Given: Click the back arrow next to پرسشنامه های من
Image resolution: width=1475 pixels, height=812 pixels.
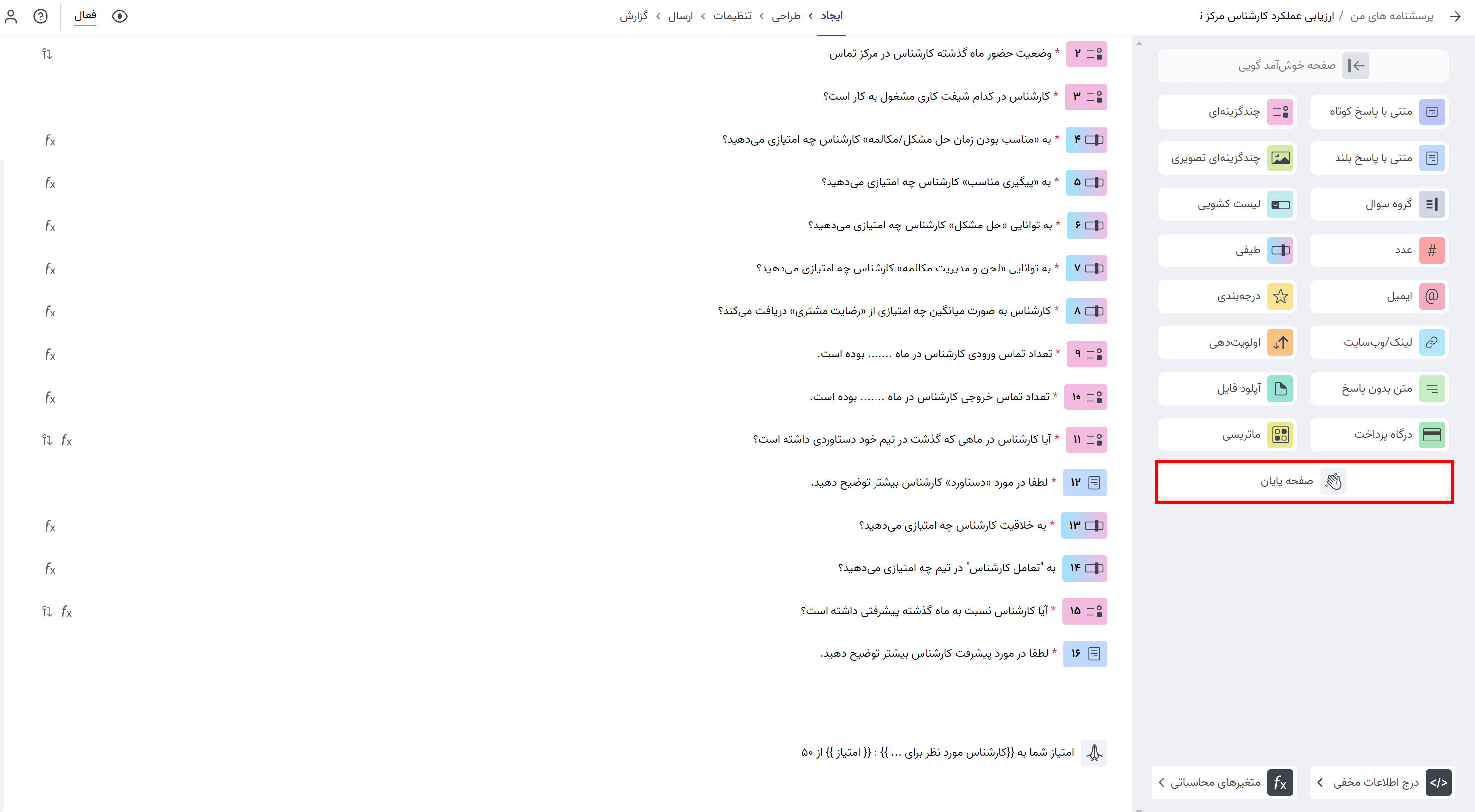Looking at the screenshot, I should point(1455,17).
